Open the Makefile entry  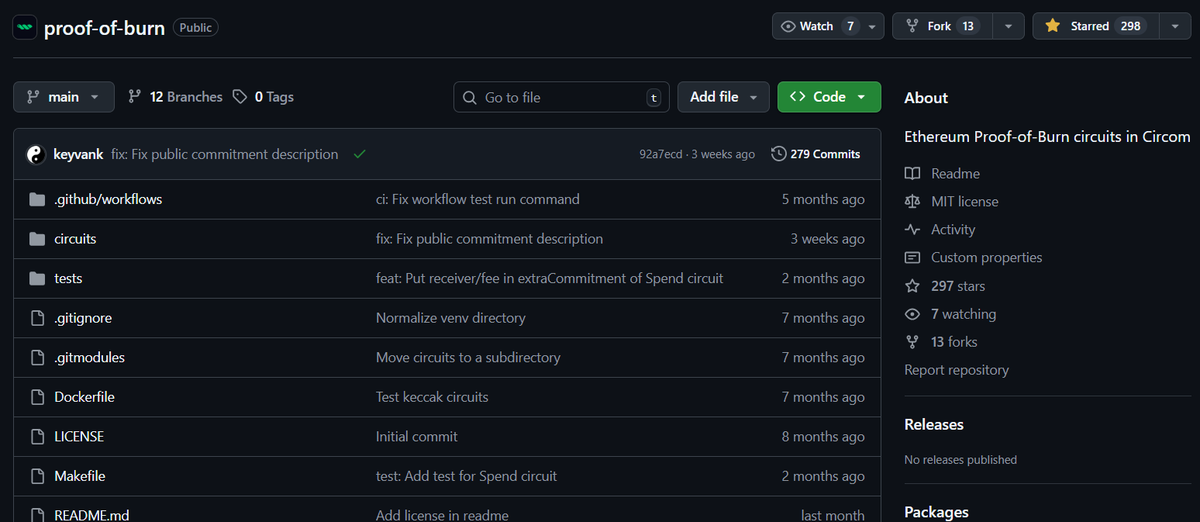pyautogui.click(x=80, y=476)
